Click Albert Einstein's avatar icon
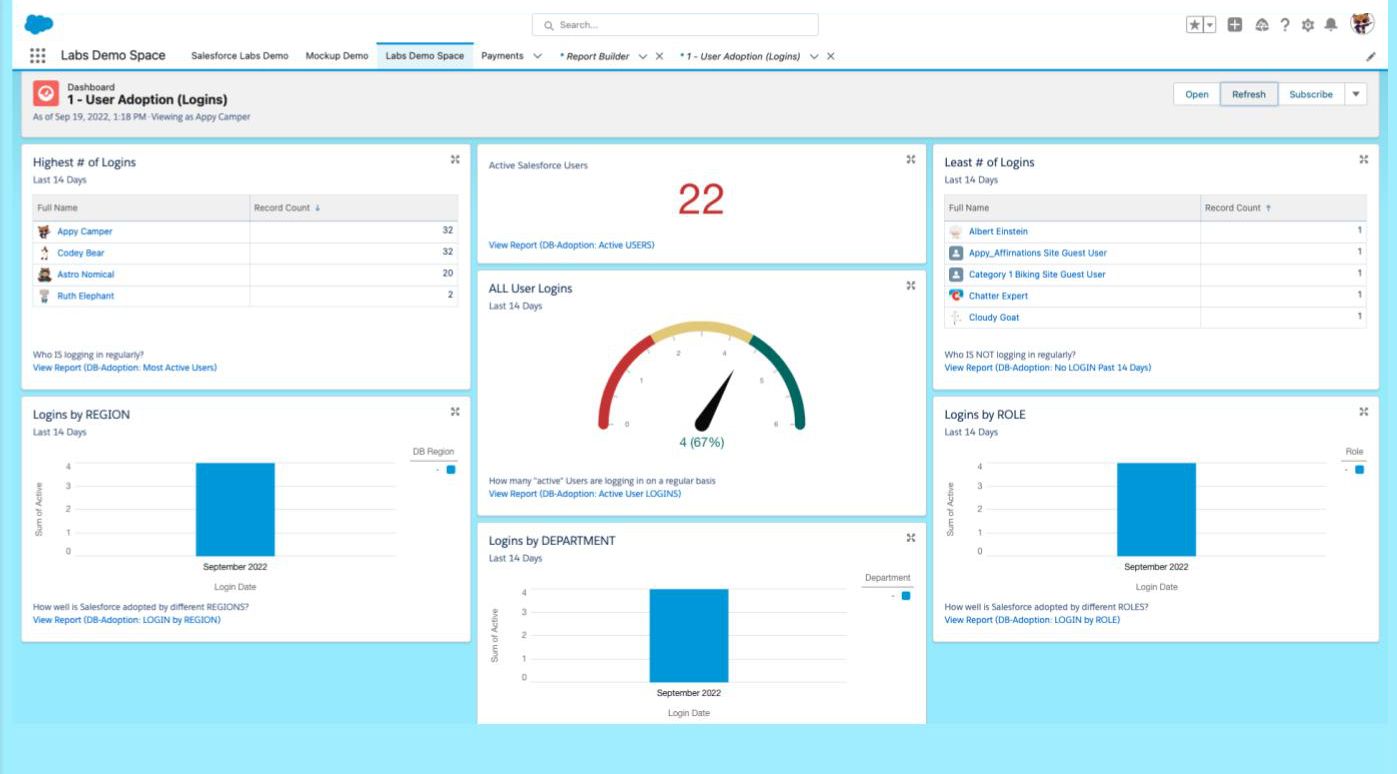This screenshot has height=774, width=1397. click(956, 231)
